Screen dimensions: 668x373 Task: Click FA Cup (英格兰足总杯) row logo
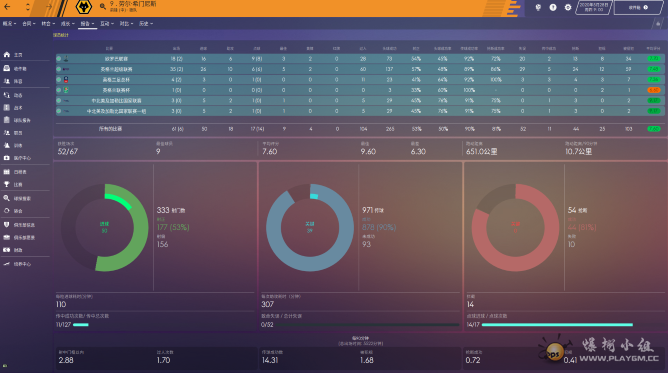click(66, 80)
